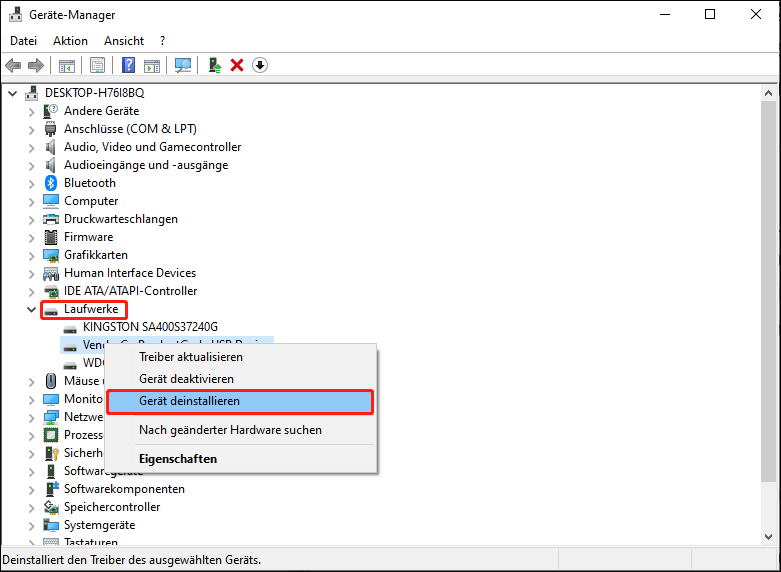Click the show/hide console tree icon
Viewport: 781px width, 572px height.
click(67, 65)
